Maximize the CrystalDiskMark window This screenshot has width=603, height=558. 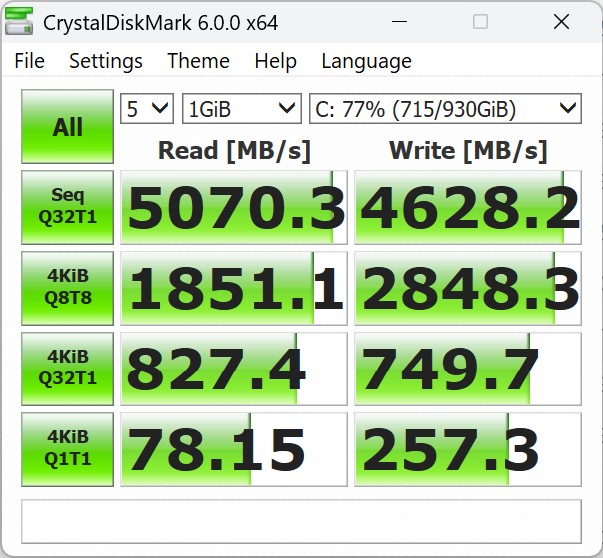[x=480, y=22]
